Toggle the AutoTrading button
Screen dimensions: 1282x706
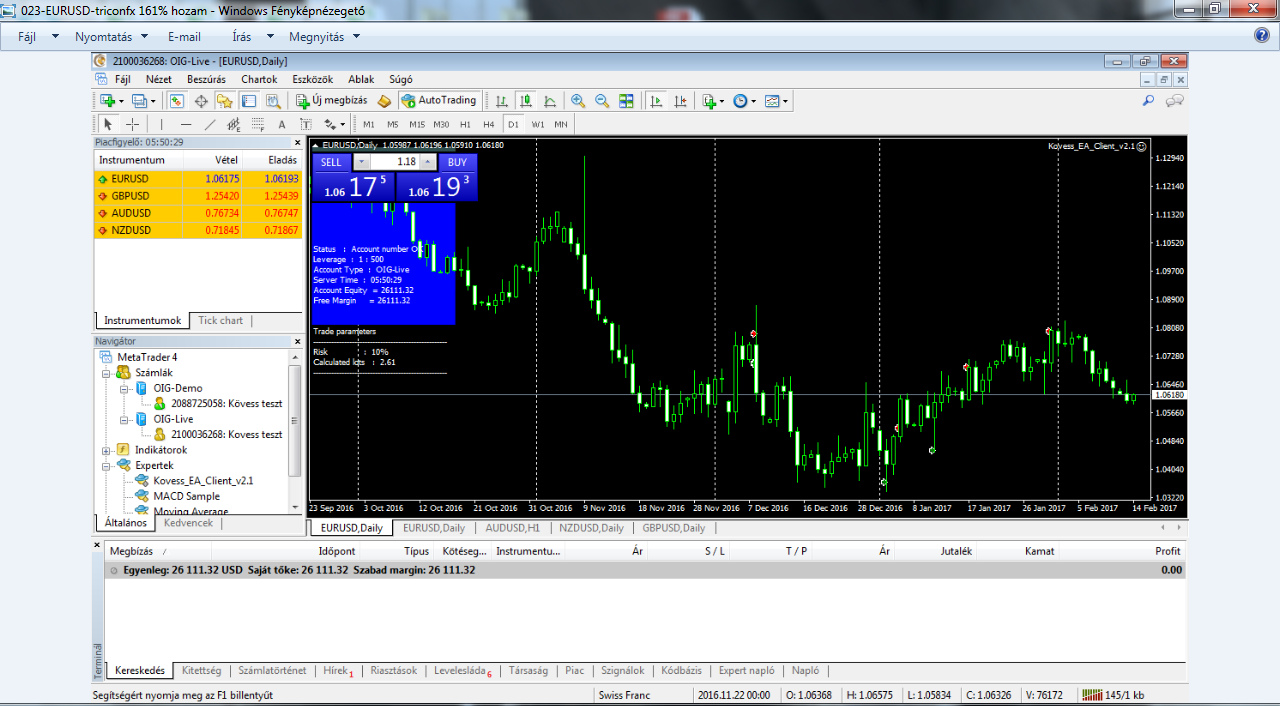point(438,101)
